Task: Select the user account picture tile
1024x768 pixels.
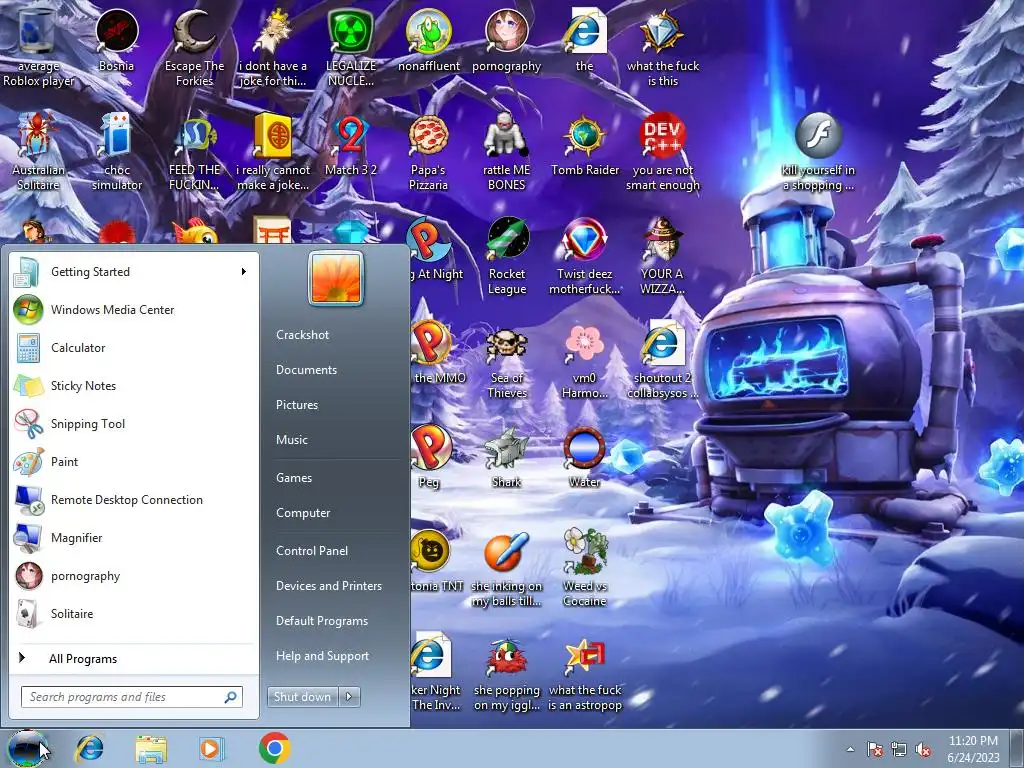Action: [x=336, y=278]
